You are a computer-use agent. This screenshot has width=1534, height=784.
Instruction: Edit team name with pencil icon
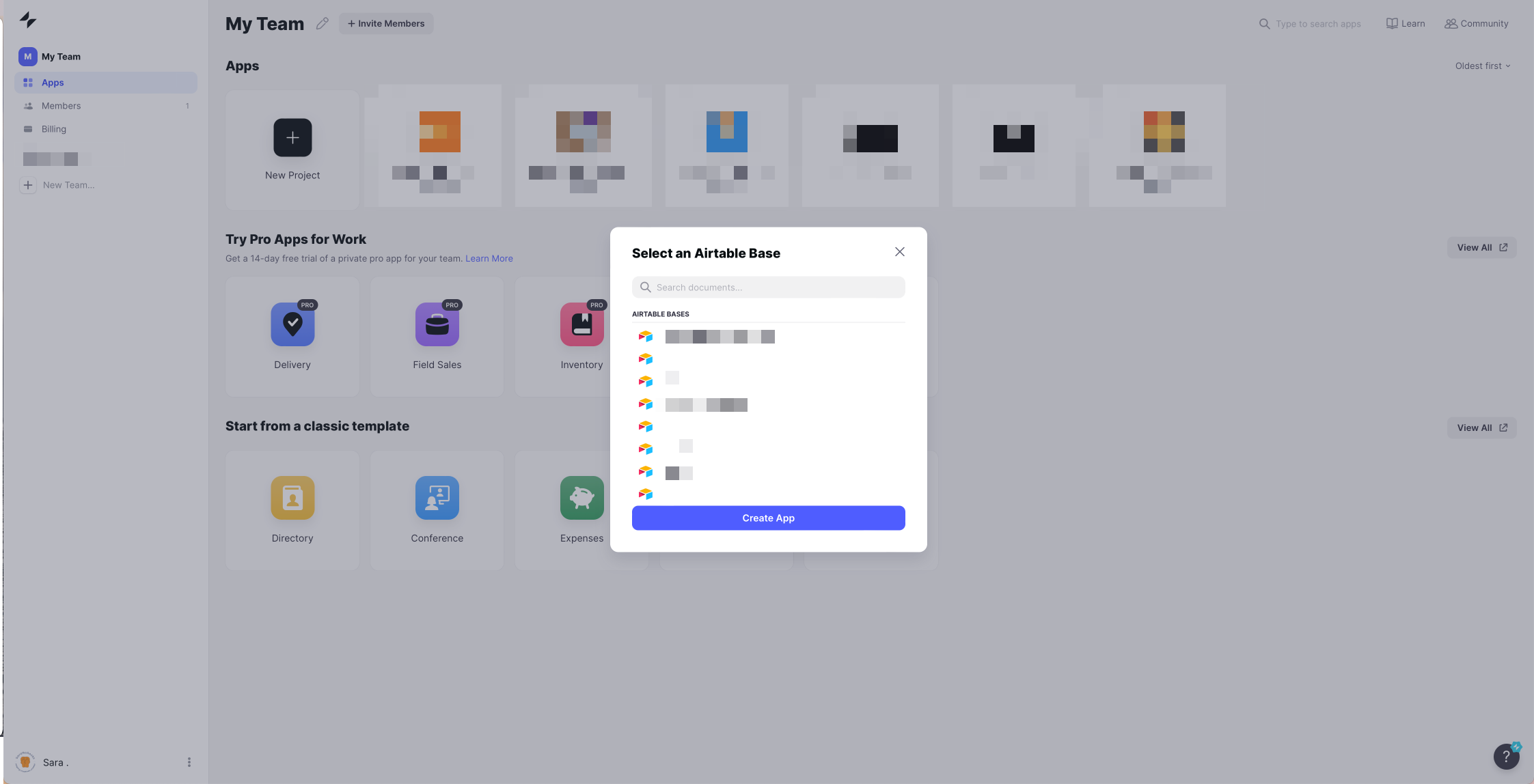click(x=323, y=24)
